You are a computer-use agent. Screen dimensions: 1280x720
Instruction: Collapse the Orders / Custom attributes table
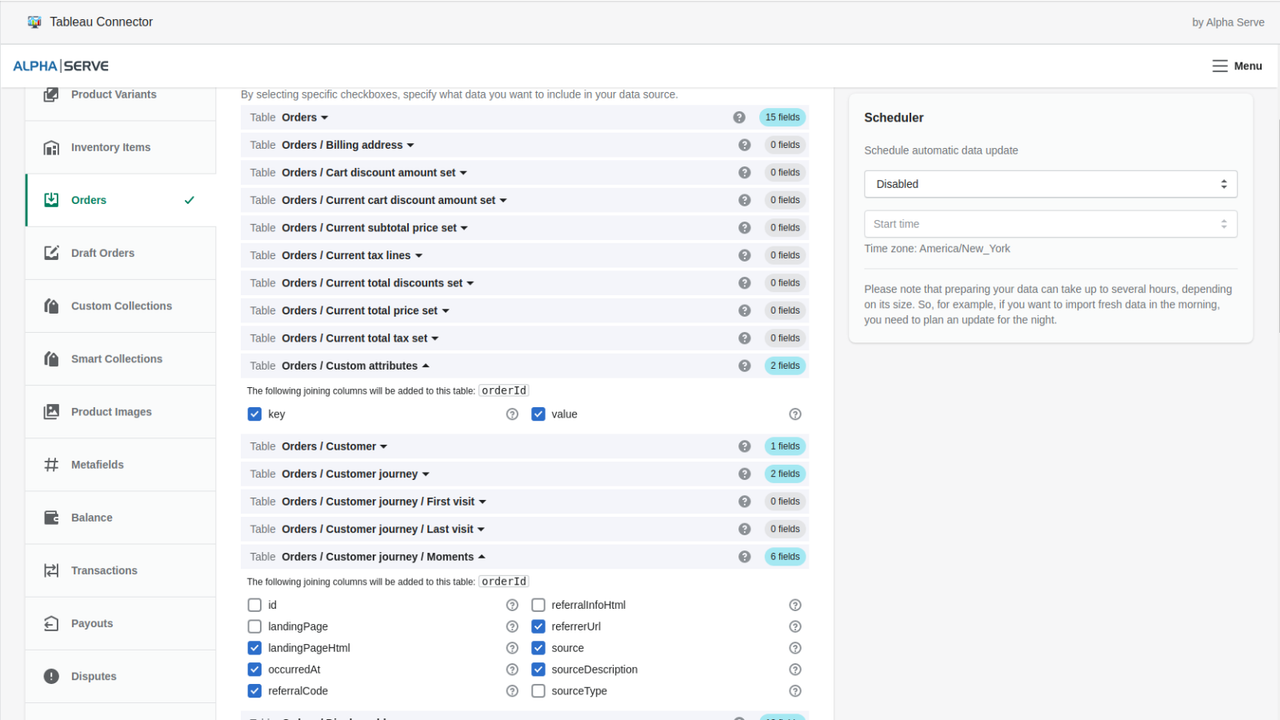point(427,365)
